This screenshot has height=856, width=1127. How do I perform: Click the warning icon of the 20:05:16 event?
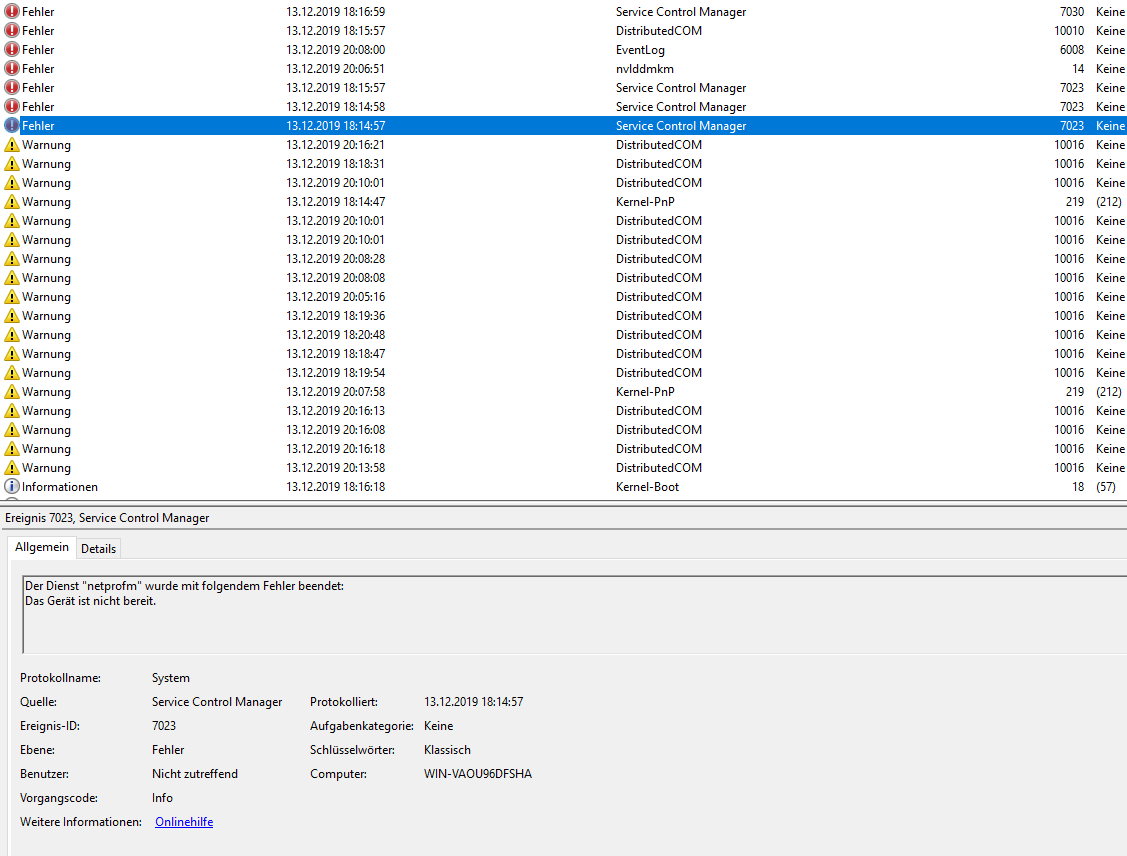(x=12, y=296)
